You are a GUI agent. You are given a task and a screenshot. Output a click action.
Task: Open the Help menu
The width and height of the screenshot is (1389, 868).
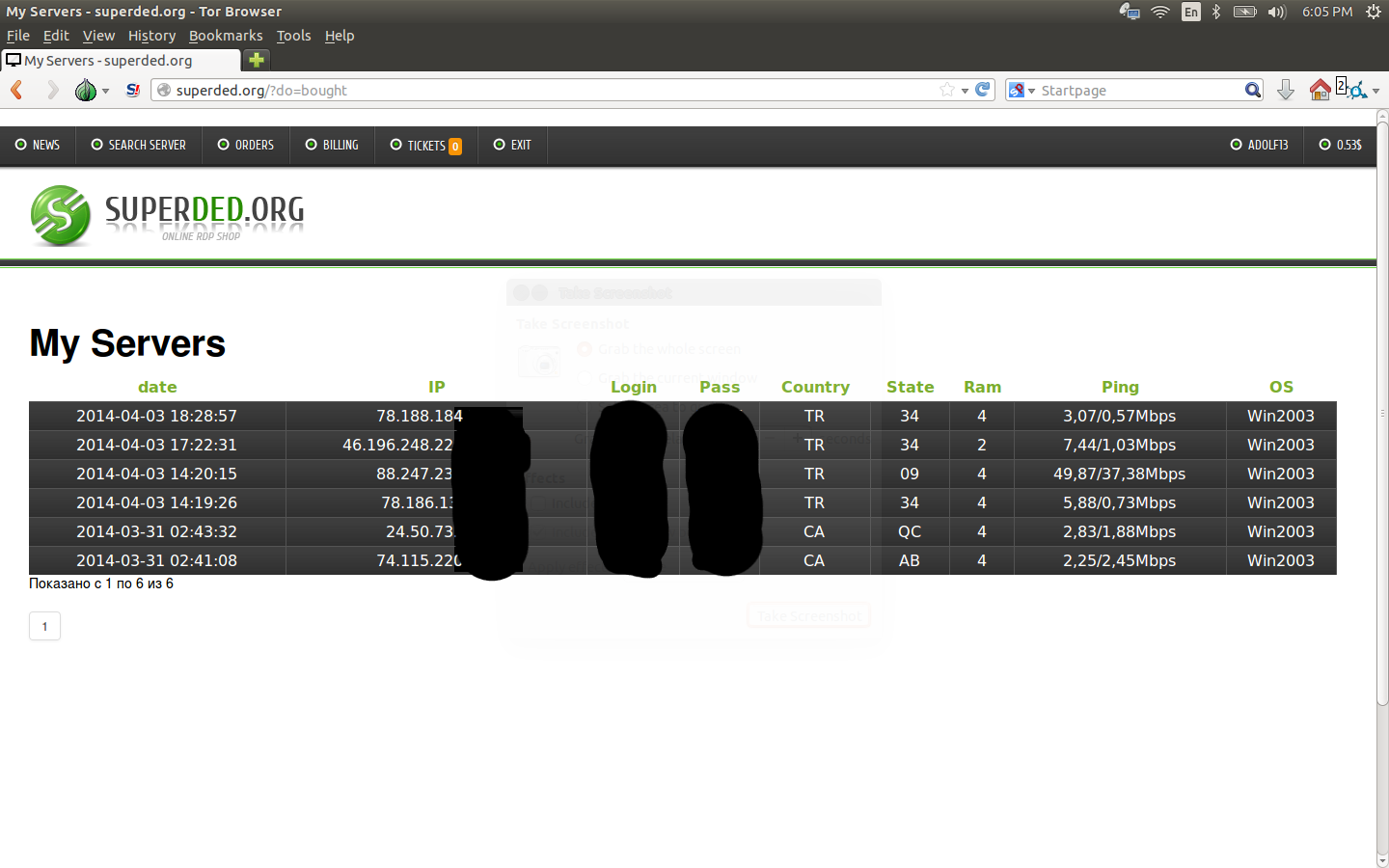[x=340, y=36]
